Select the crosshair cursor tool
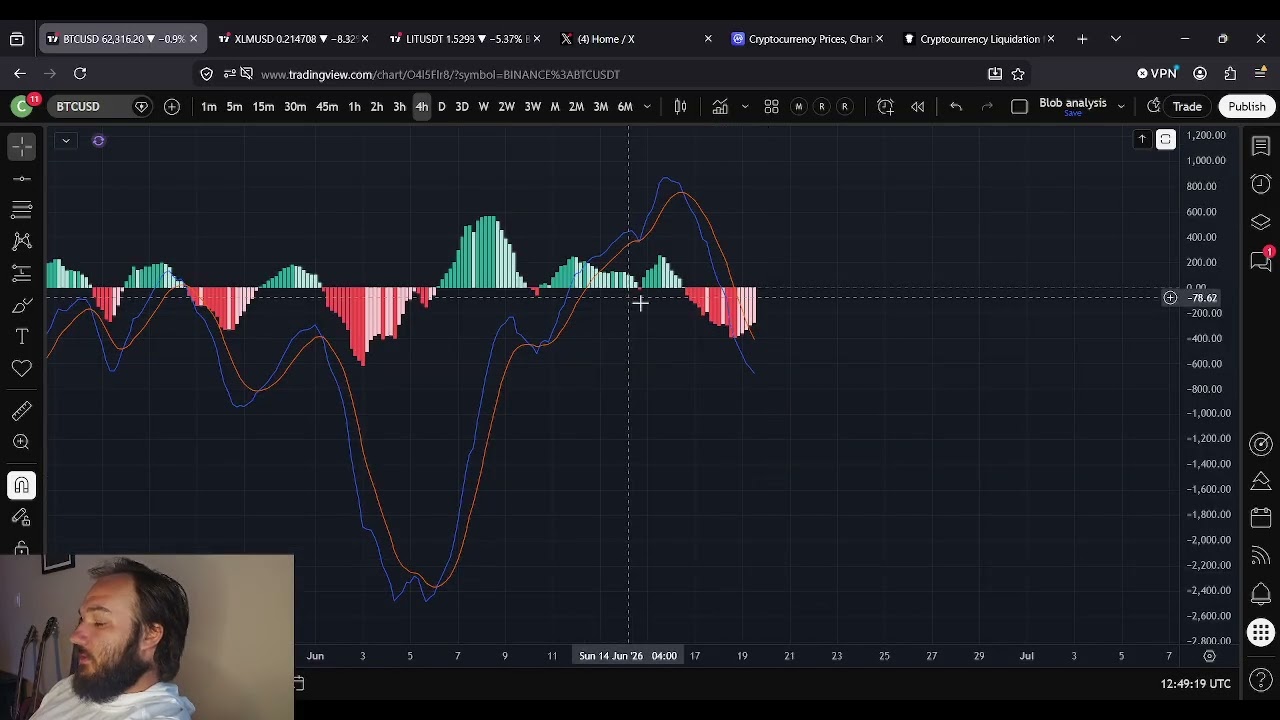The height and width of the screenshot is (720, 1280). [22, 146]
